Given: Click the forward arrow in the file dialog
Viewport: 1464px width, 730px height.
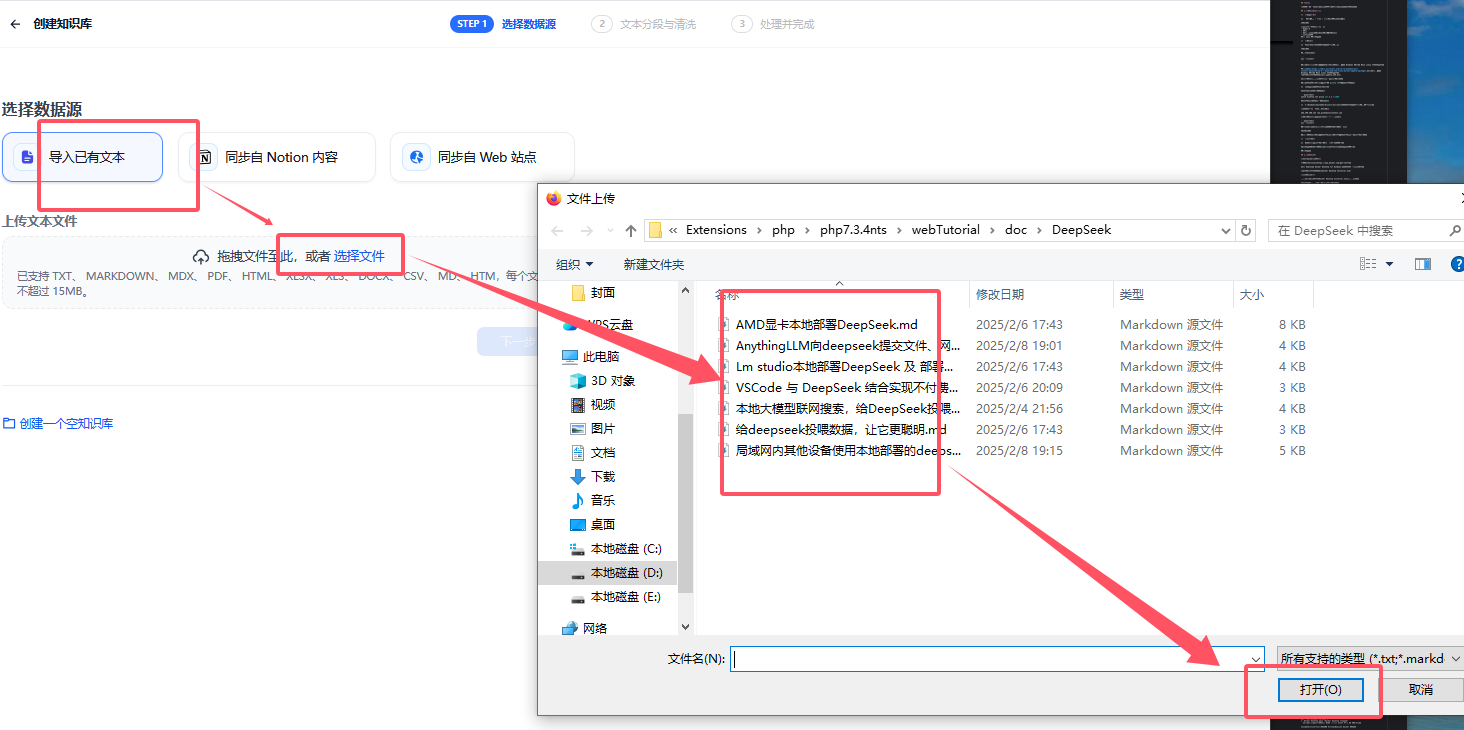Looking at the screenshot, I should pyautogui.click(x=587, y=230).
